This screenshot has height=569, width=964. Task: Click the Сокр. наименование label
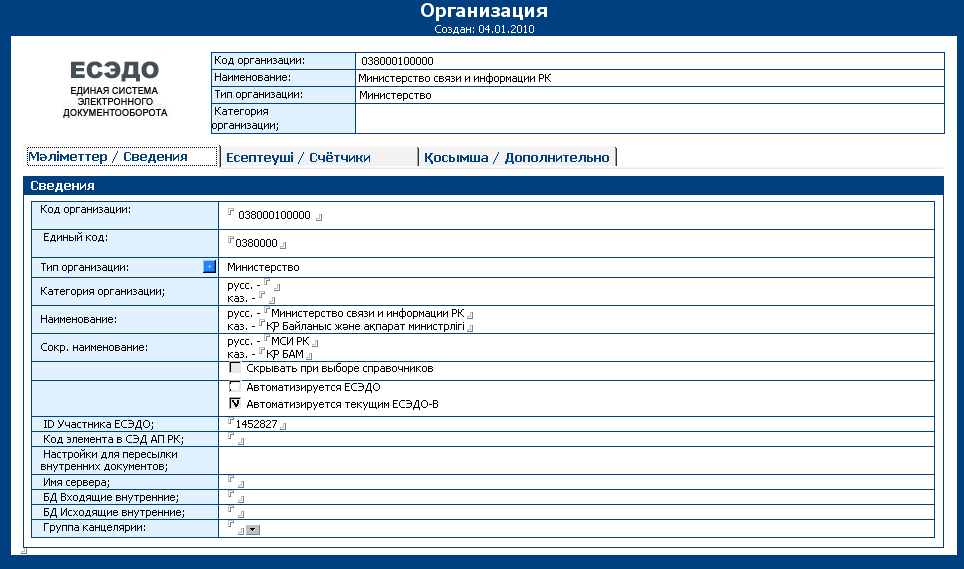(94, 347)
